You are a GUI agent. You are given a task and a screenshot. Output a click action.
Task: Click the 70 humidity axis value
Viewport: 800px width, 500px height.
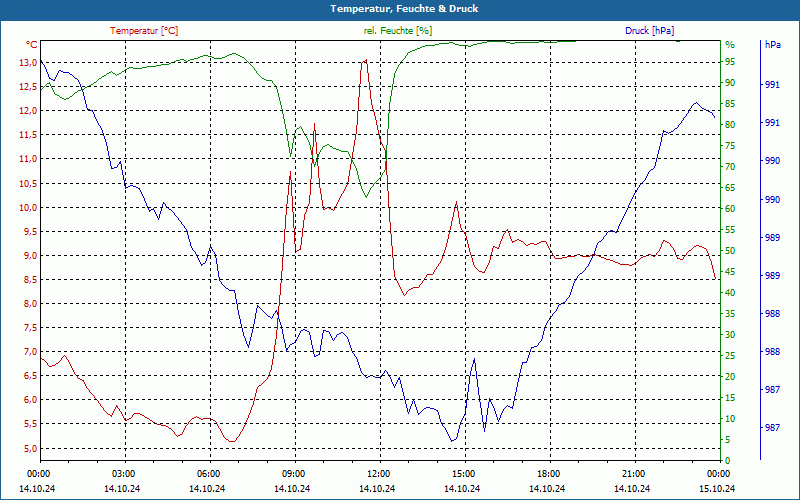[730, 166]
